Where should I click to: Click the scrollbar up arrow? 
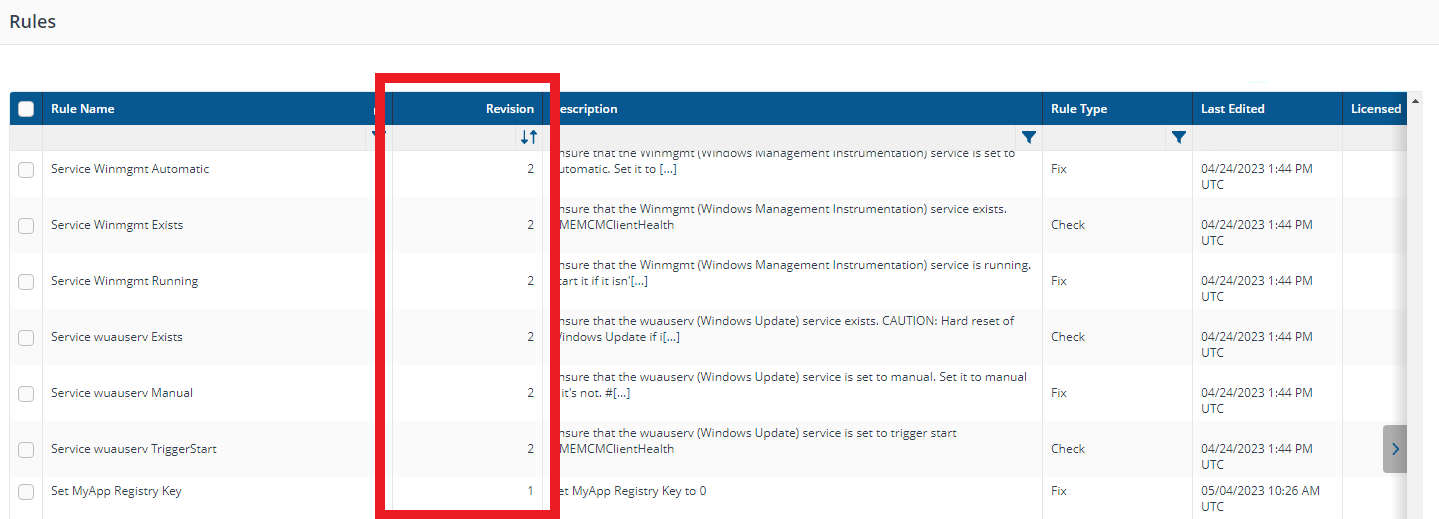(1415, 102)
